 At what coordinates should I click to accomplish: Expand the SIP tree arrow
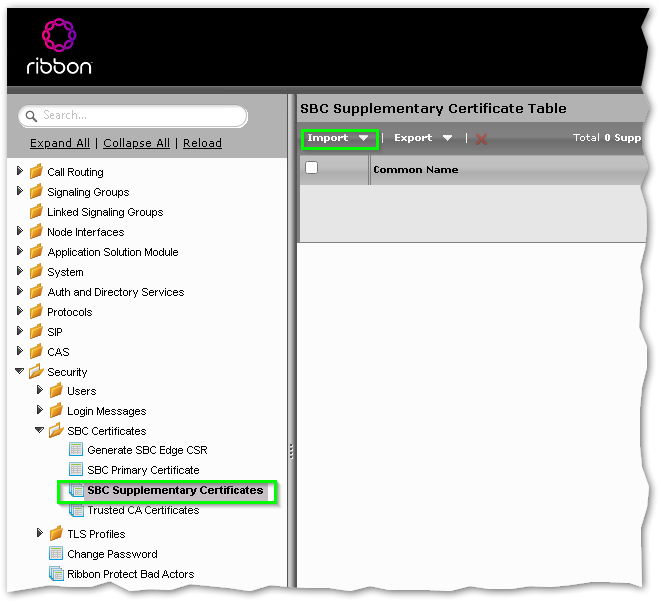pos(19,331)
